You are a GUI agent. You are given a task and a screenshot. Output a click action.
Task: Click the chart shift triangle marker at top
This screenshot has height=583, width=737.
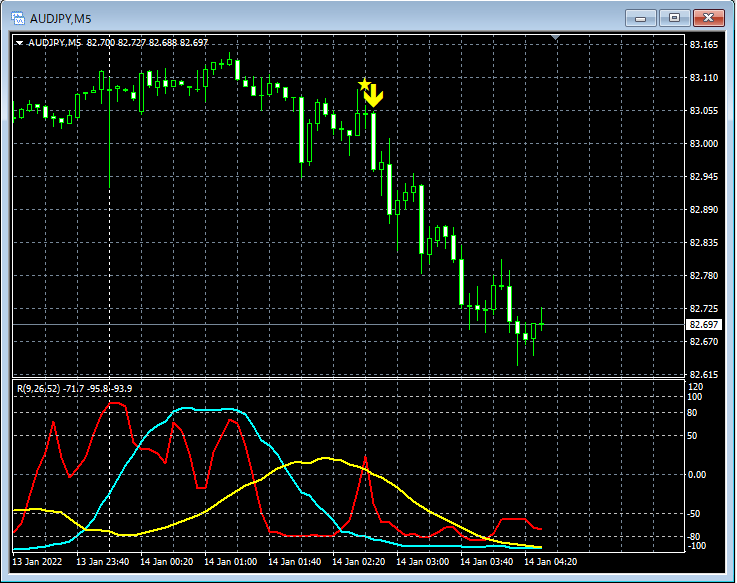click(557, 39)
